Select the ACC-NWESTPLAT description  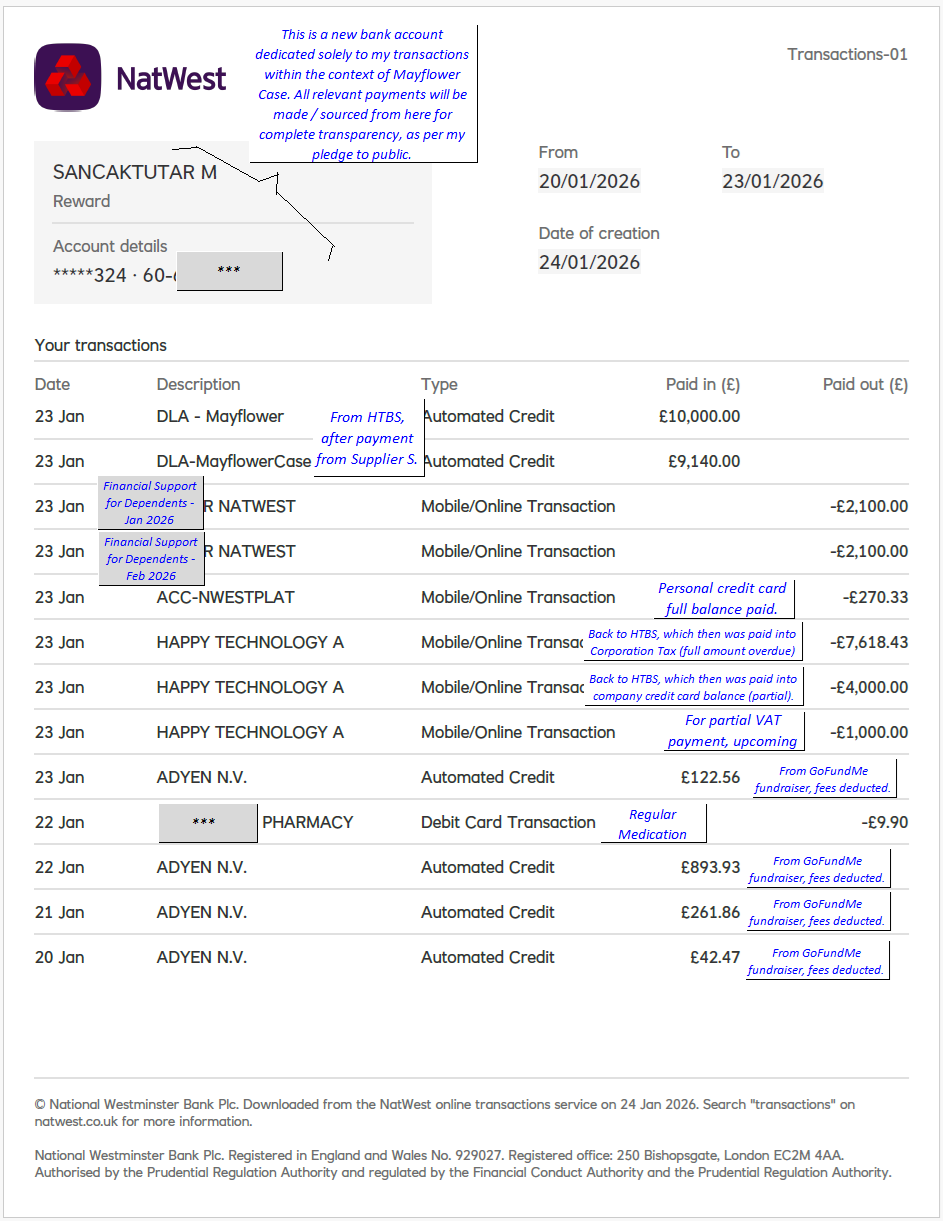[x=225, y=597]
